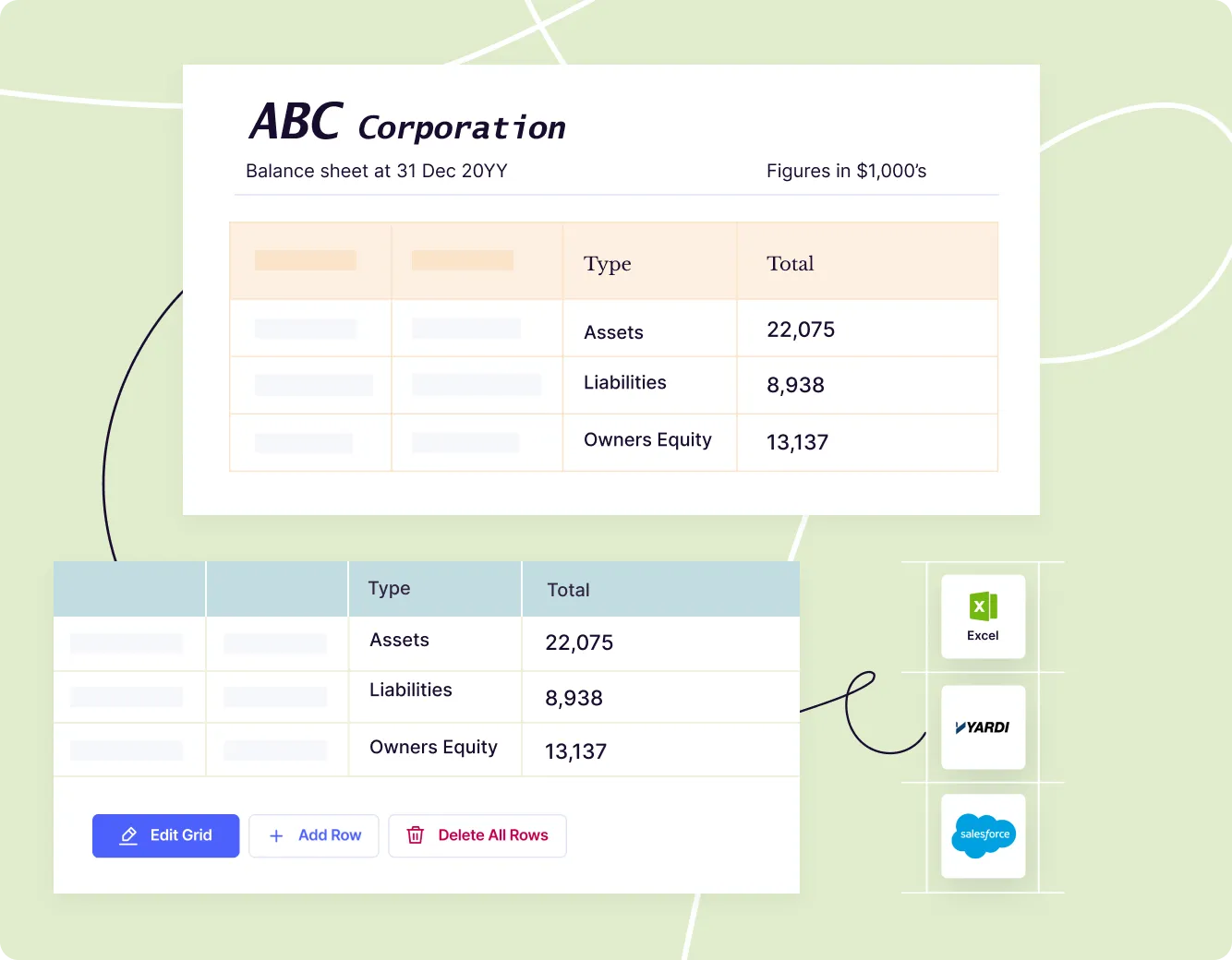Click the green Excel spreadsheet logo
This screenshot has height=960, width=1232.
tap(983, 606)
